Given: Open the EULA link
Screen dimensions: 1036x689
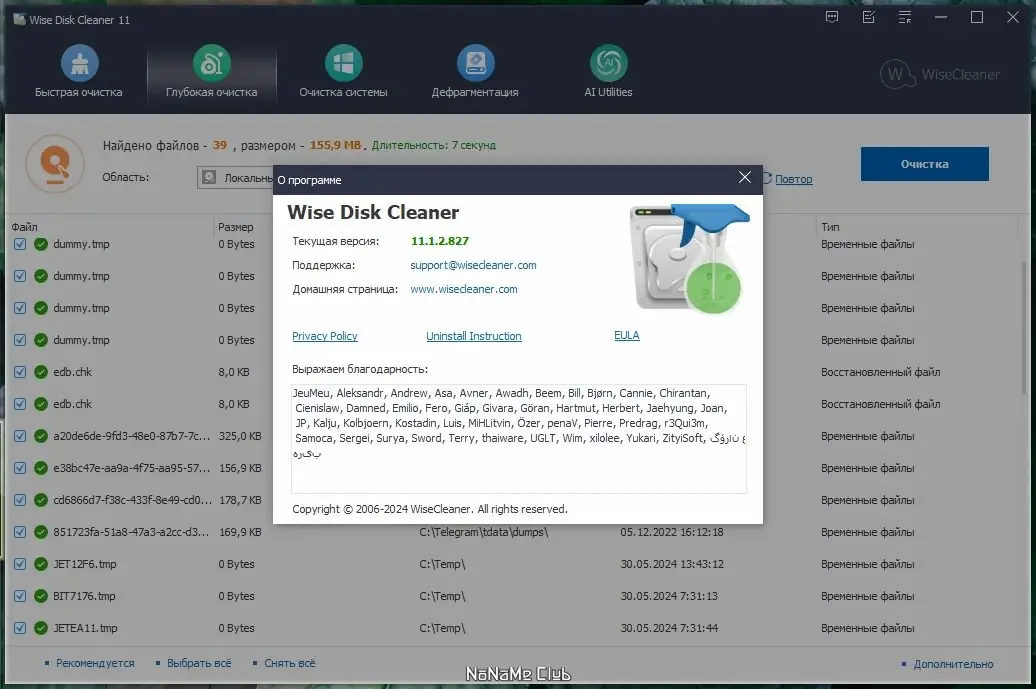Looking at the screenshot, I should [x=626, y=335].
